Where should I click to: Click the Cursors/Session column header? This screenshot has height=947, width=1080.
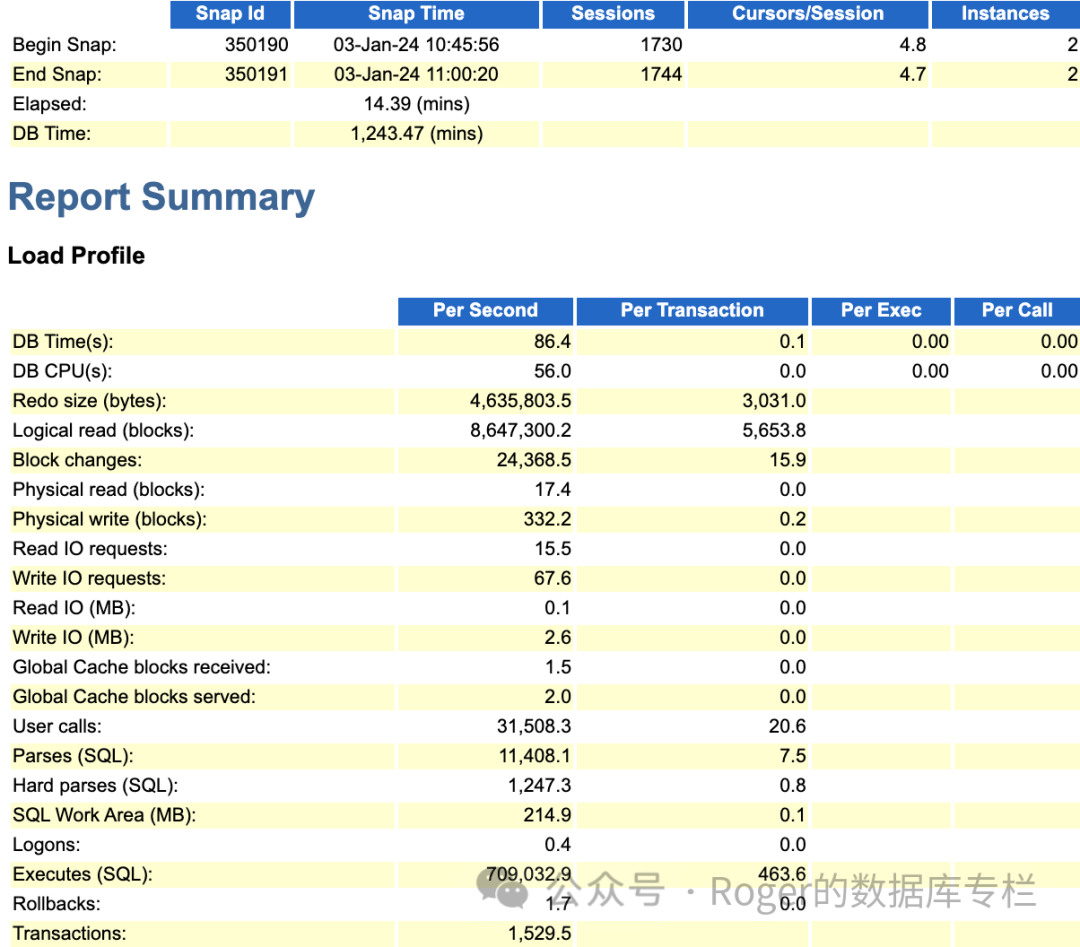click(807, 14)
